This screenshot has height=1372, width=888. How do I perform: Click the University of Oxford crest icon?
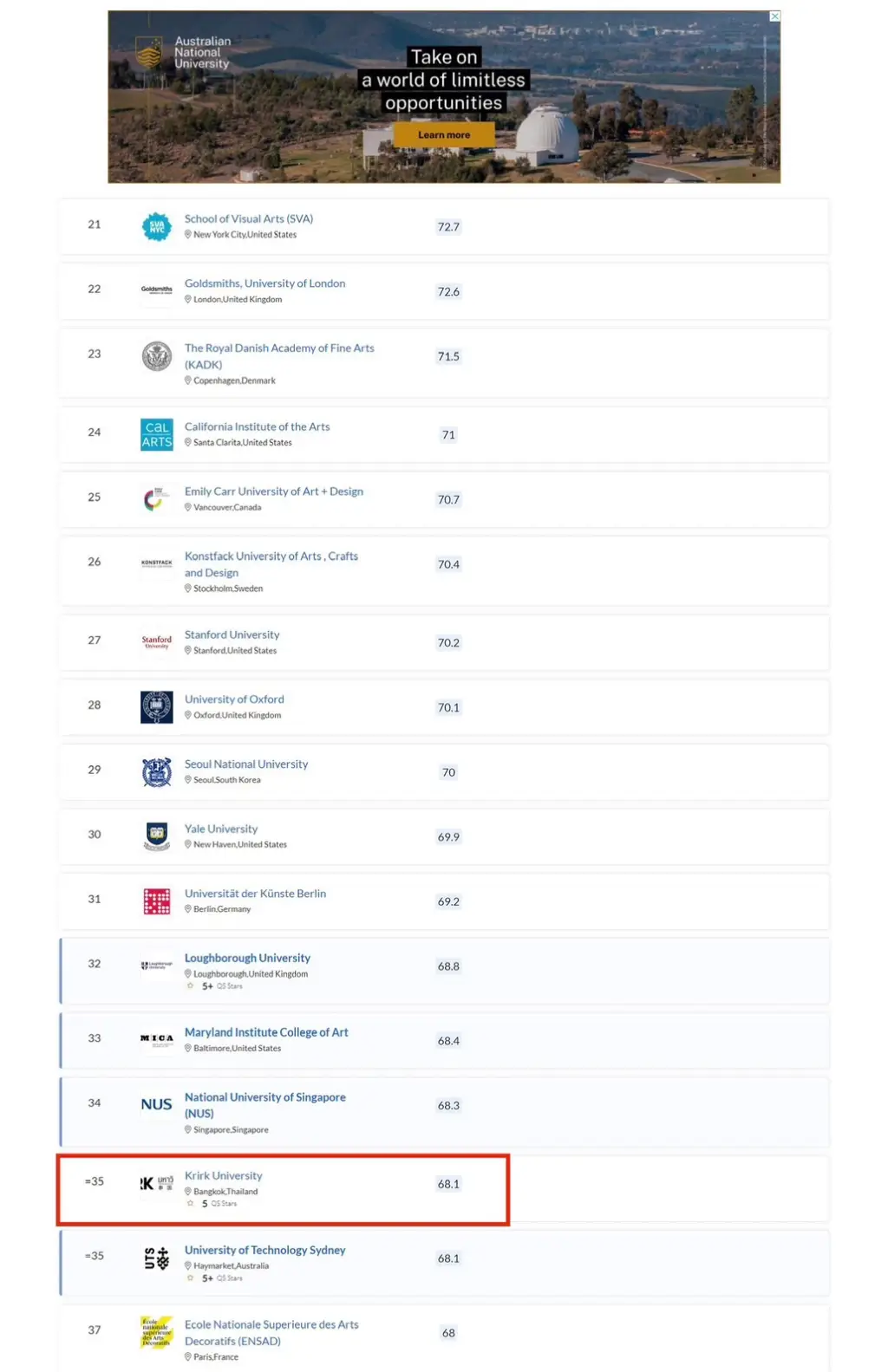pos(157,707)
